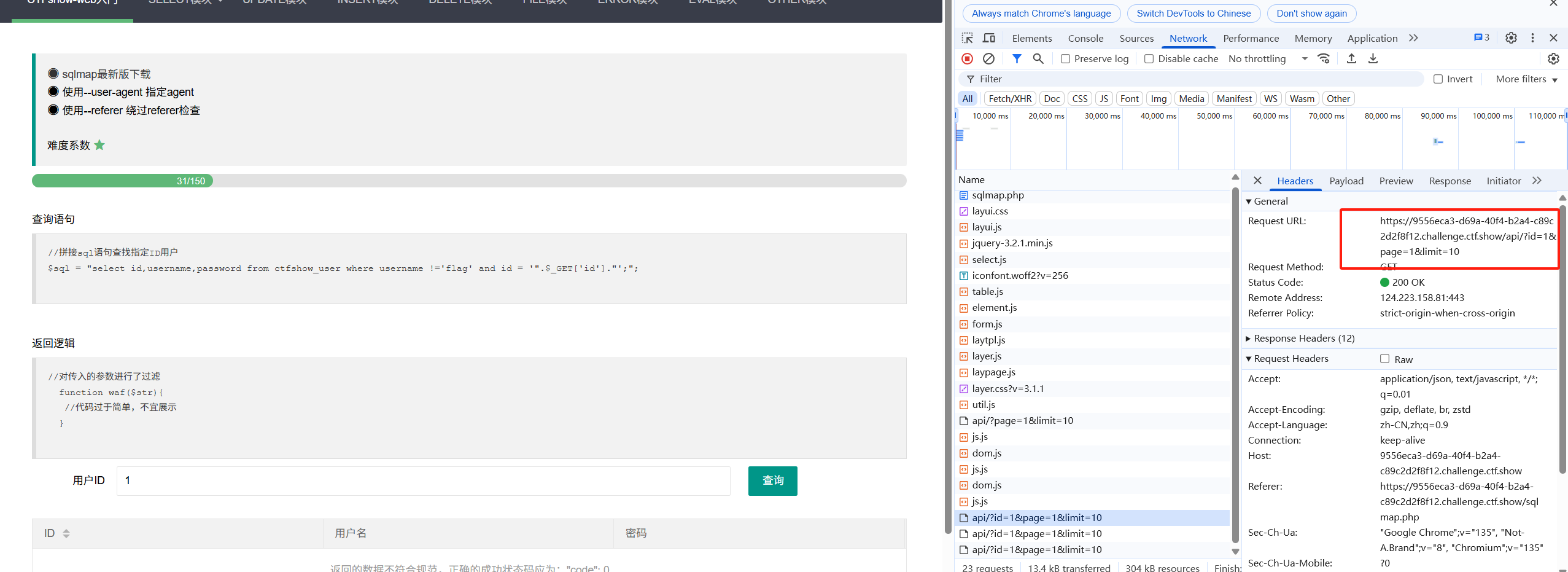Toggle the network filter funnel icon
Screen dimensions: 1568x572
tap(1017, 58)
